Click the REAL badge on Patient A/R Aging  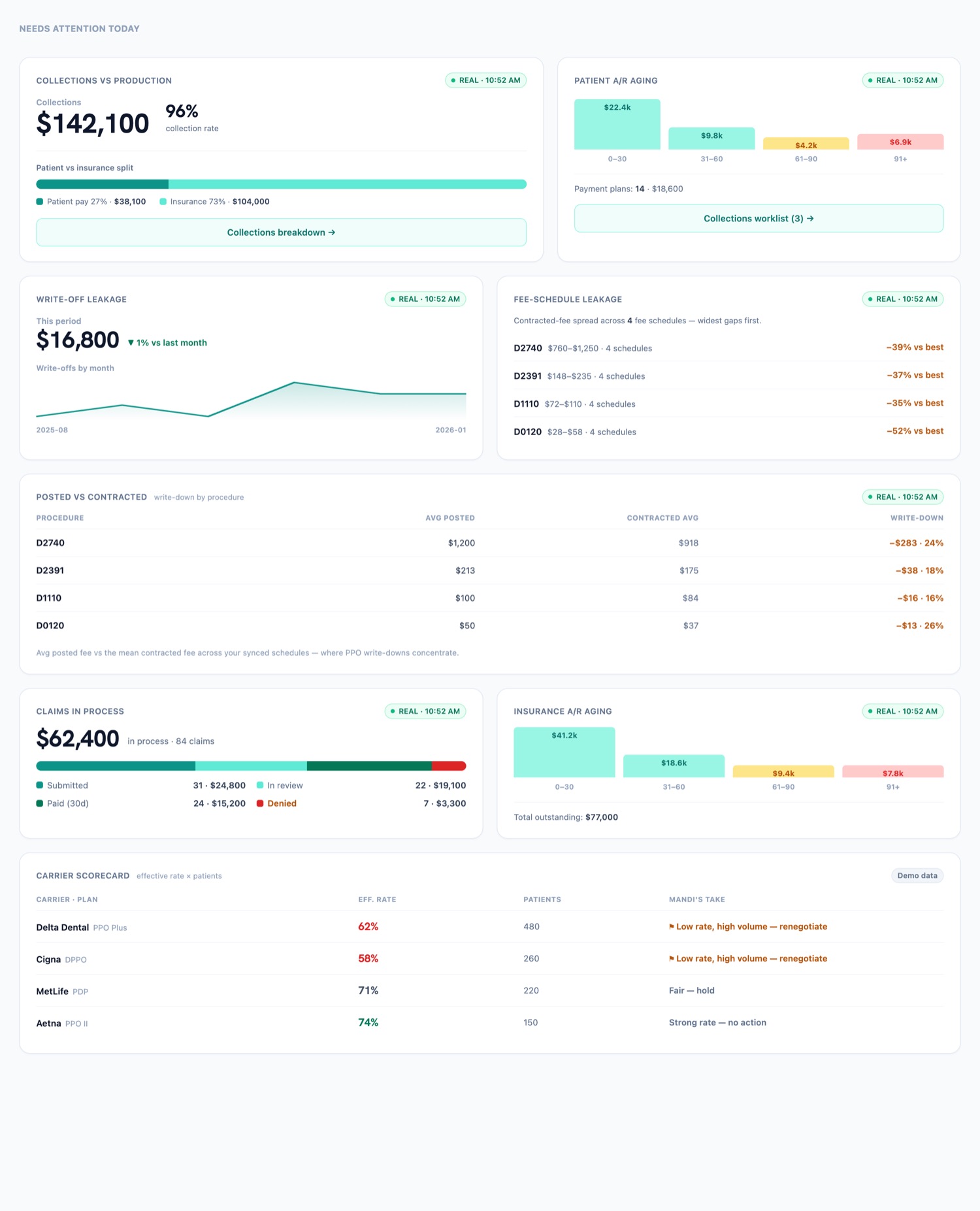(902, 80)
